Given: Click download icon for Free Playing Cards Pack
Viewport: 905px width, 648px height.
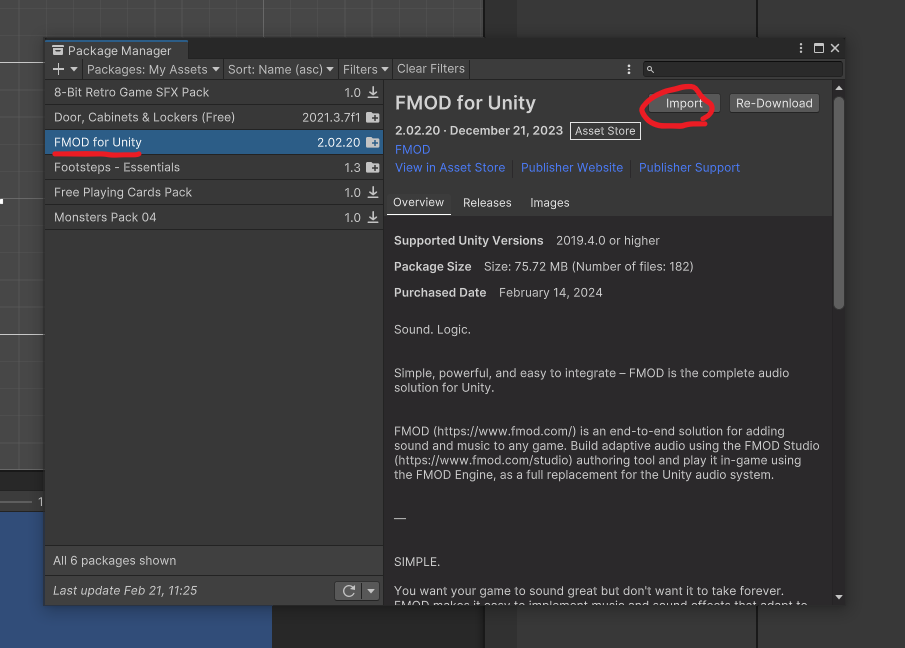Looking at the screenshot, I should coord(373,192).
